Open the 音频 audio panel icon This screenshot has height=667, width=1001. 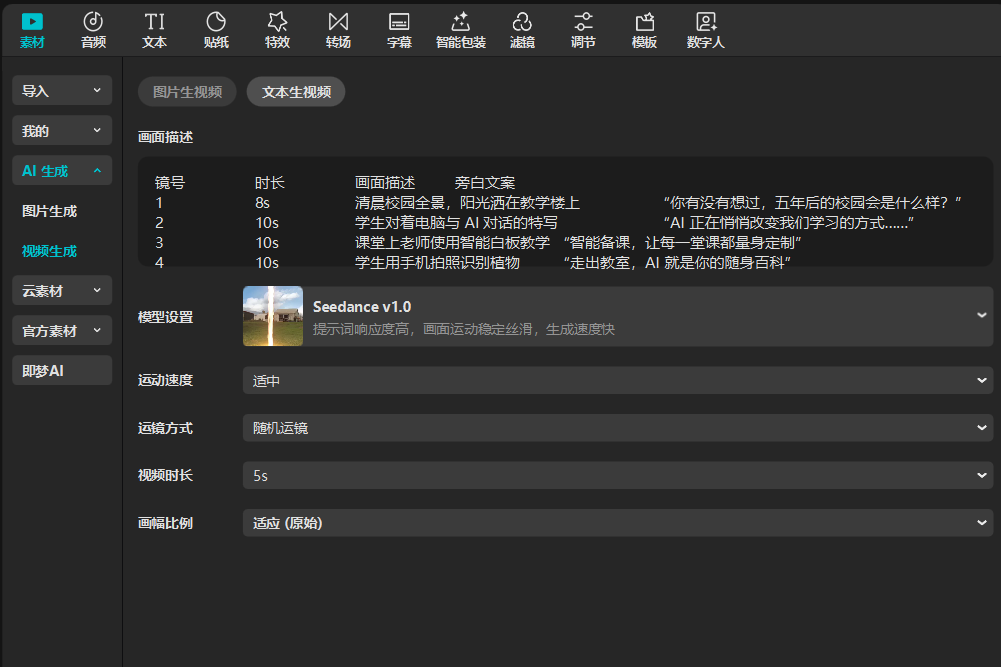(93, 30)
